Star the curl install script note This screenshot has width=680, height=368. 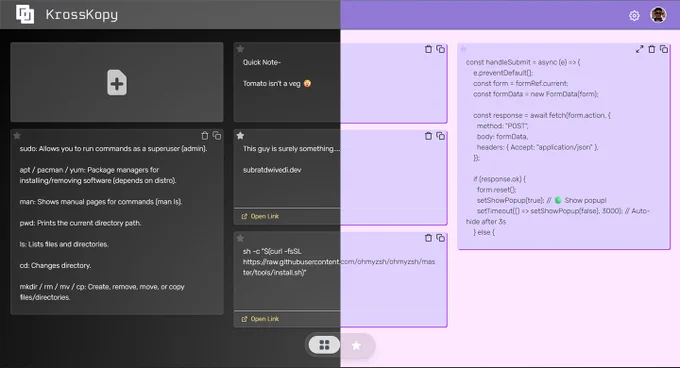click(x=240, y=238)
